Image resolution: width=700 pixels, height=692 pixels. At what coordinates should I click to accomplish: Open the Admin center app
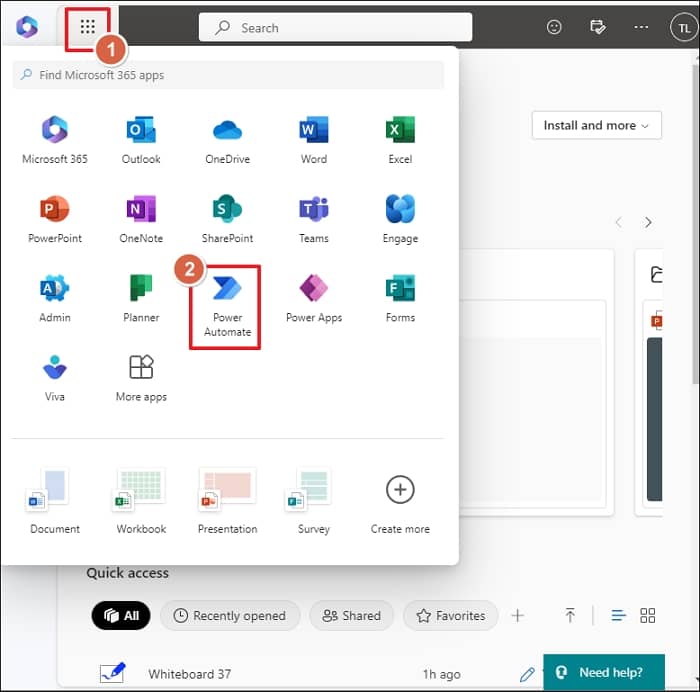(55, 299)
